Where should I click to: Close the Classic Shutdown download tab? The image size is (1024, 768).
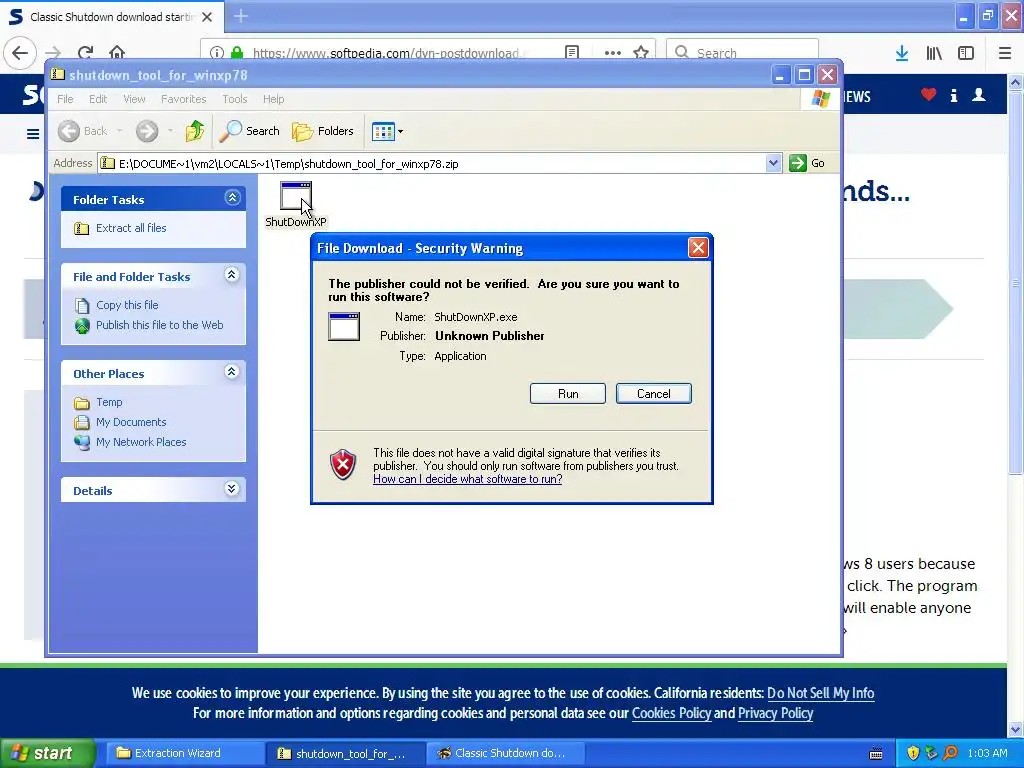coord(207,17)
